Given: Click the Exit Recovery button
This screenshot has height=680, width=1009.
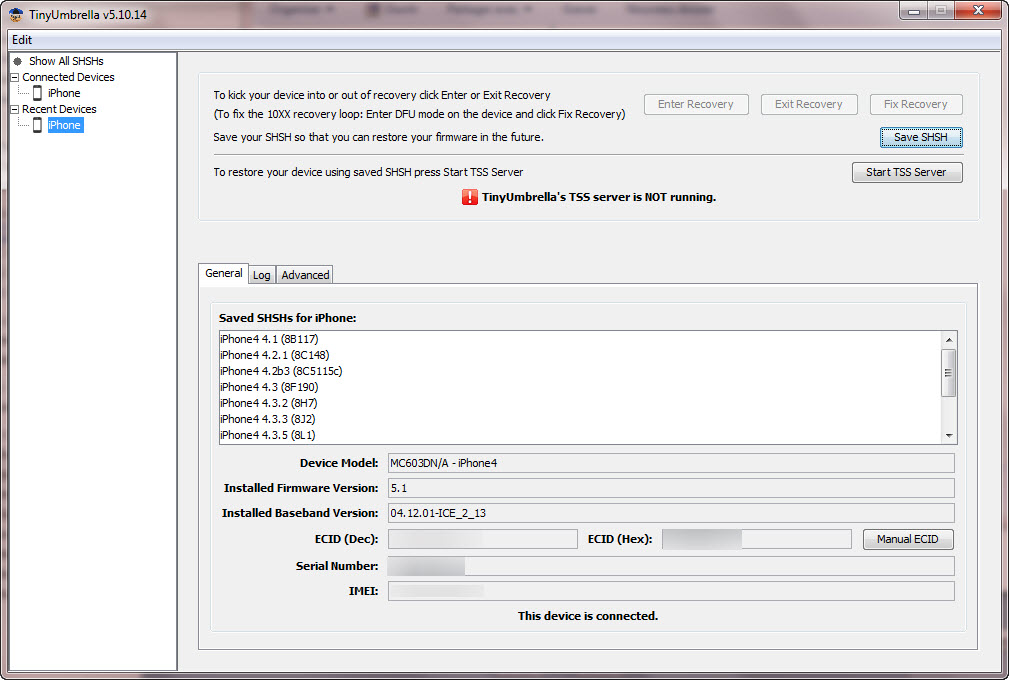Looking at the screenshot, I should click(x=809, y=104).
